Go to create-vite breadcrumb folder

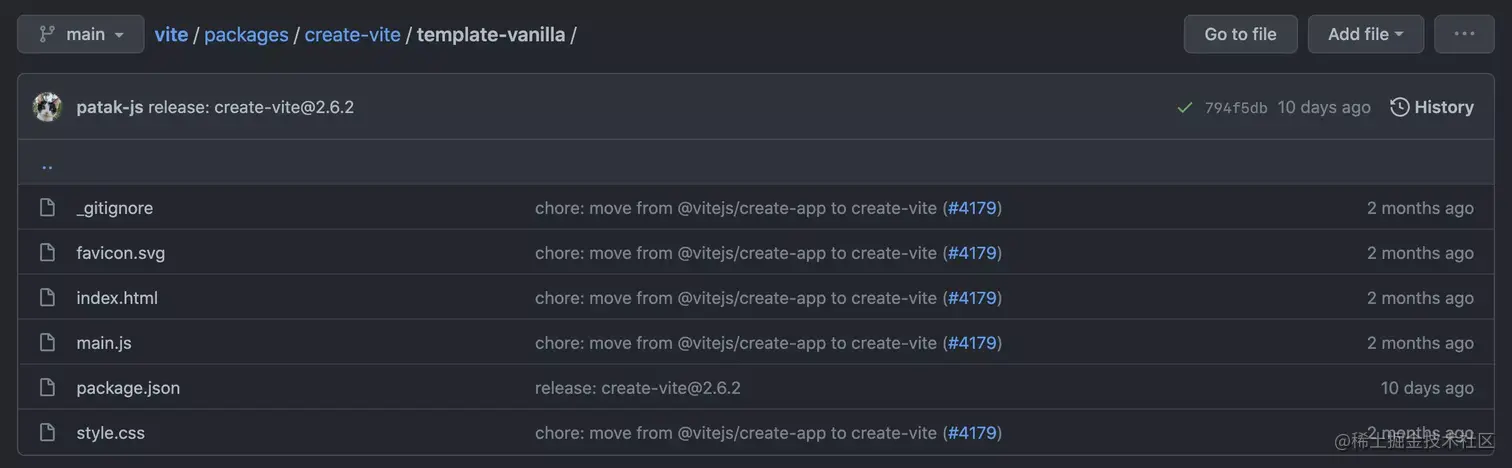pos(352,35)
